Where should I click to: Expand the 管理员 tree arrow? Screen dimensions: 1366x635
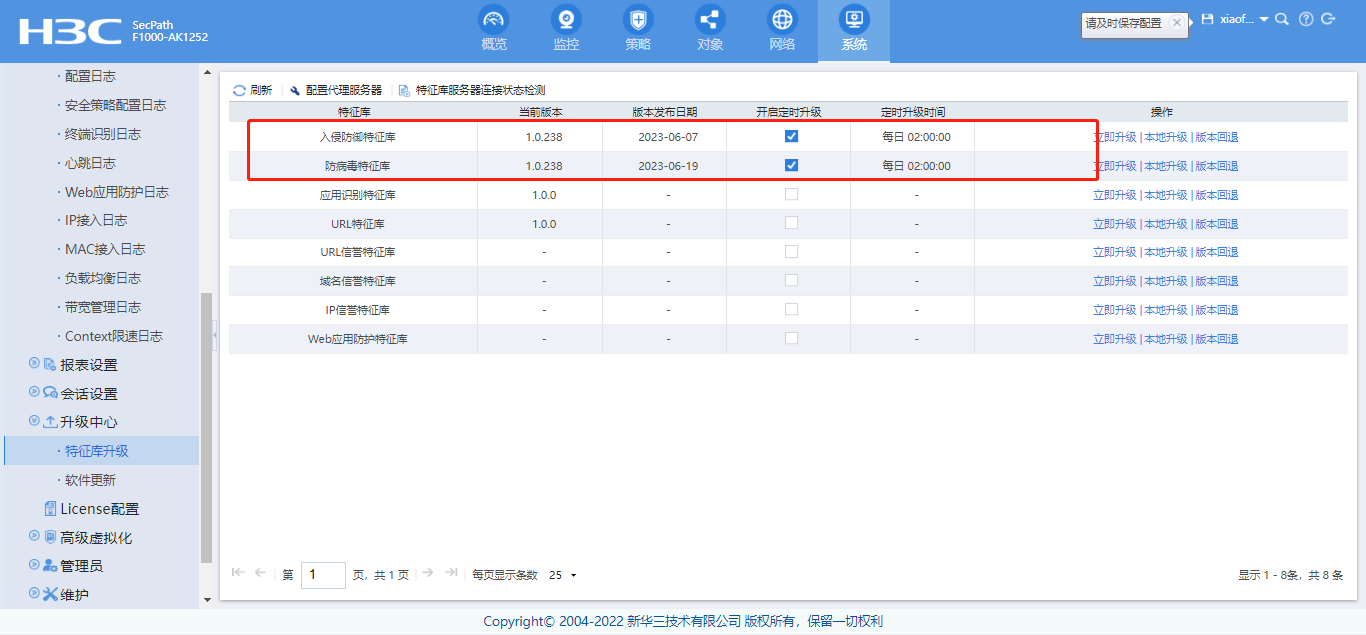[x=34, y=565]
